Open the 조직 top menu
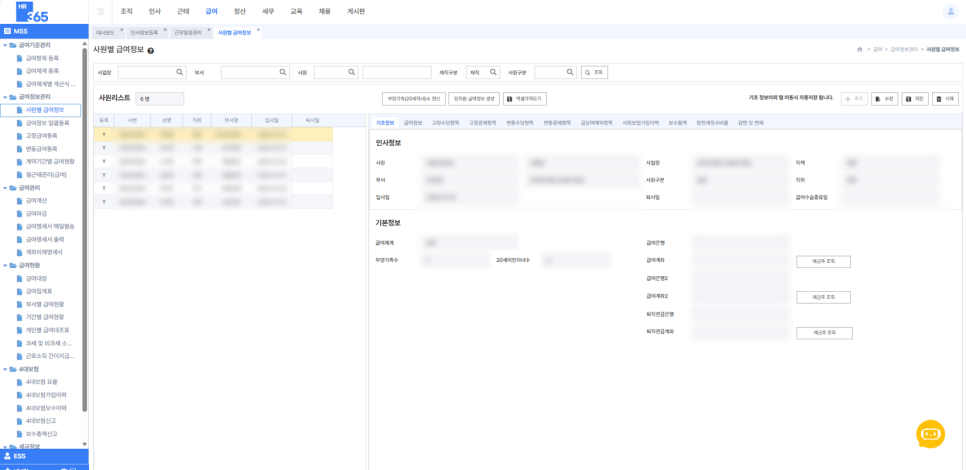The height and width of the screenshot is (470, 966). pos(126,12)
